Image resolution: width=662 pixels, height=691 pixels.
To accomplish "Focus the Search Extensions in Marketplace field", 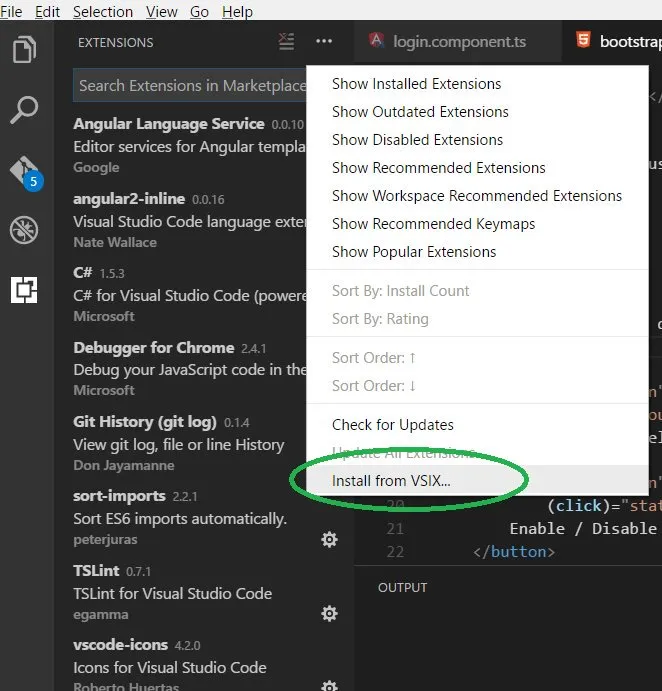I will click(x=190, y=85).
